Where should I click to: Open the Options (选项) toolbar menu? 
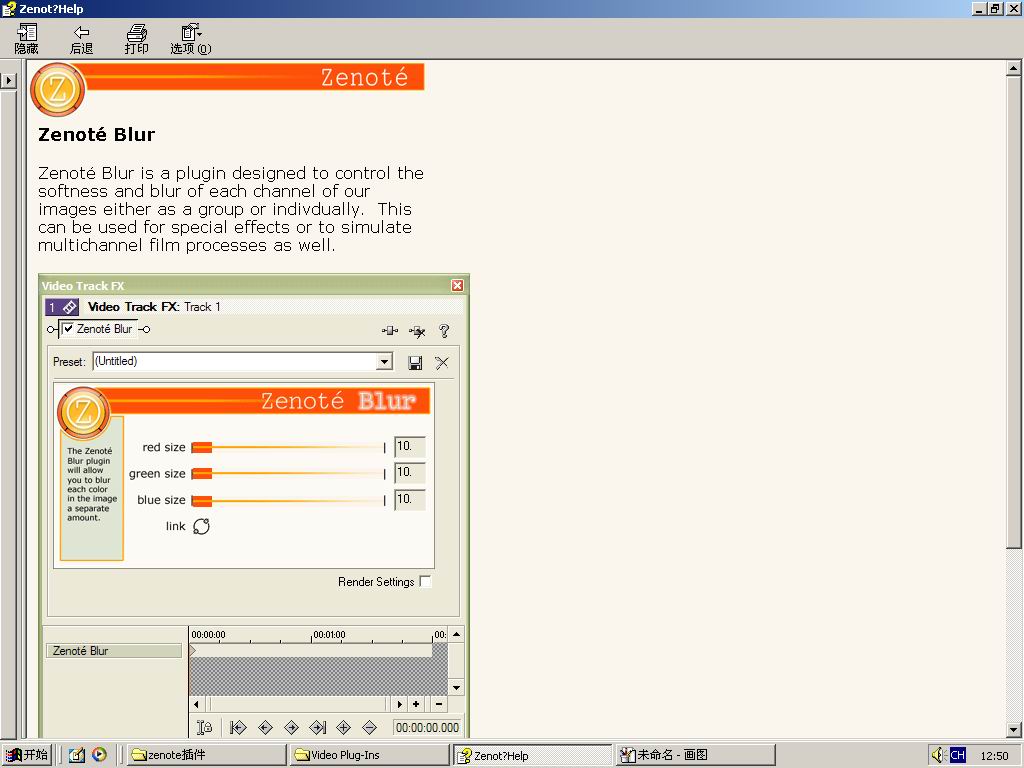[x=191, y=39]
